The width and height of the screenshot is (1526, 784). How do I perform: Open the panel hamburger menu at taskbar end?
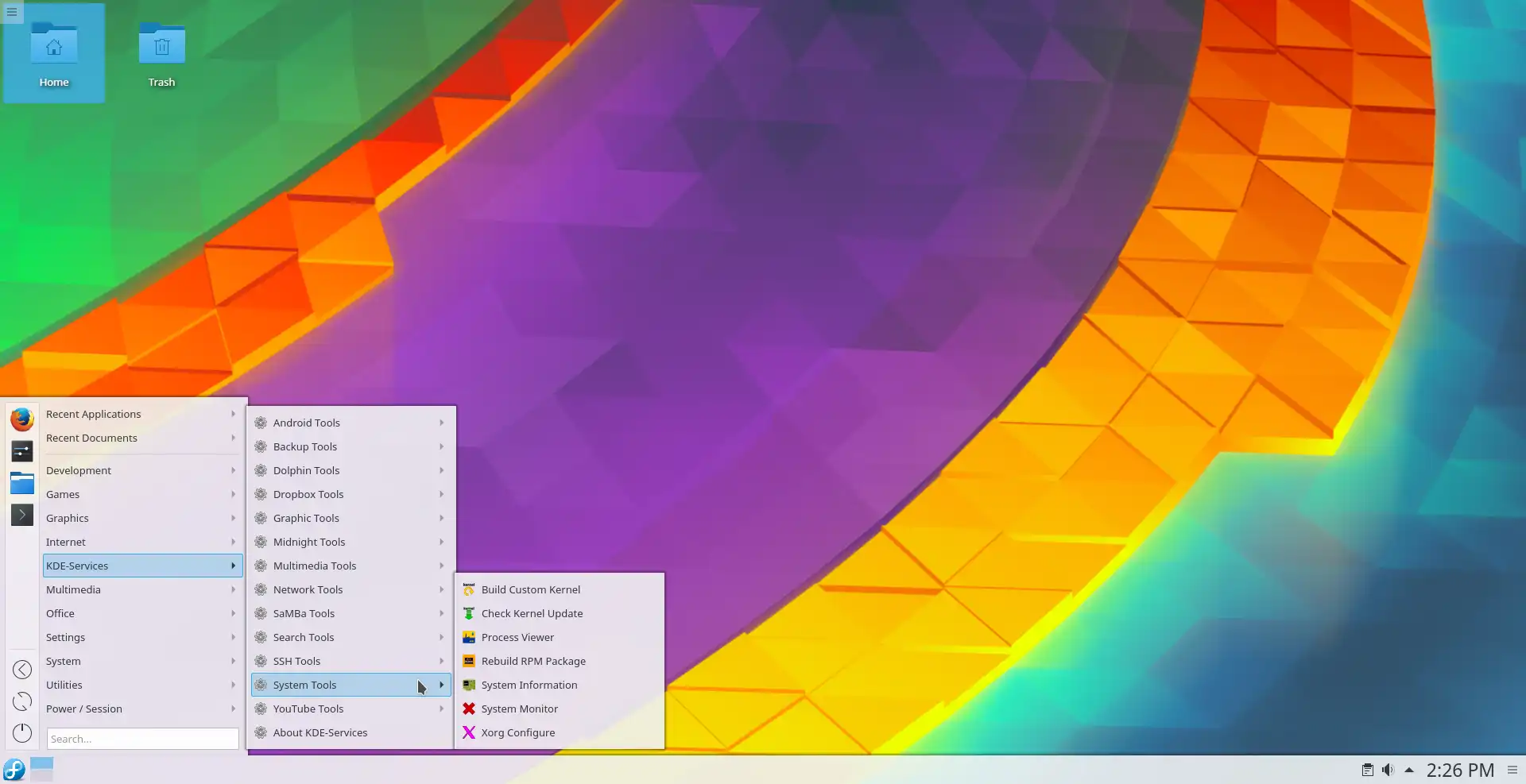tap(1512, 770)
